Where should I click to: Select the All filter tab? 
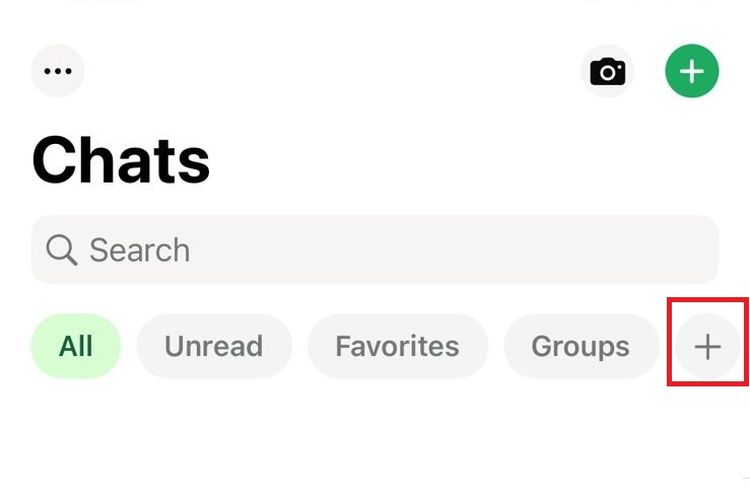click(76, 347)
